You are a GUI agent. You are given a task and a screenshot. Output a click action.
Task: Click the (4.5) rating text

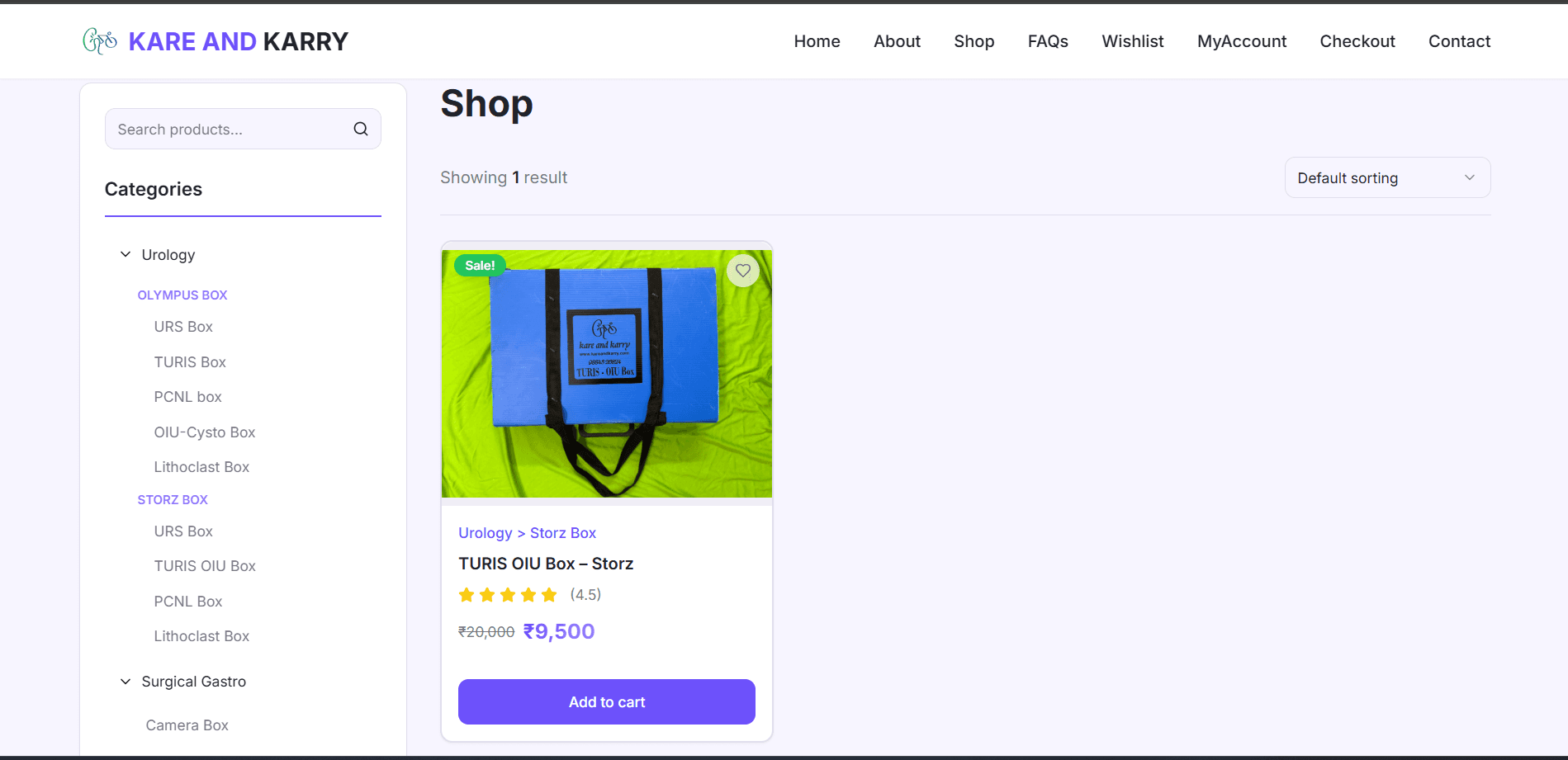[x=585, y=595]
